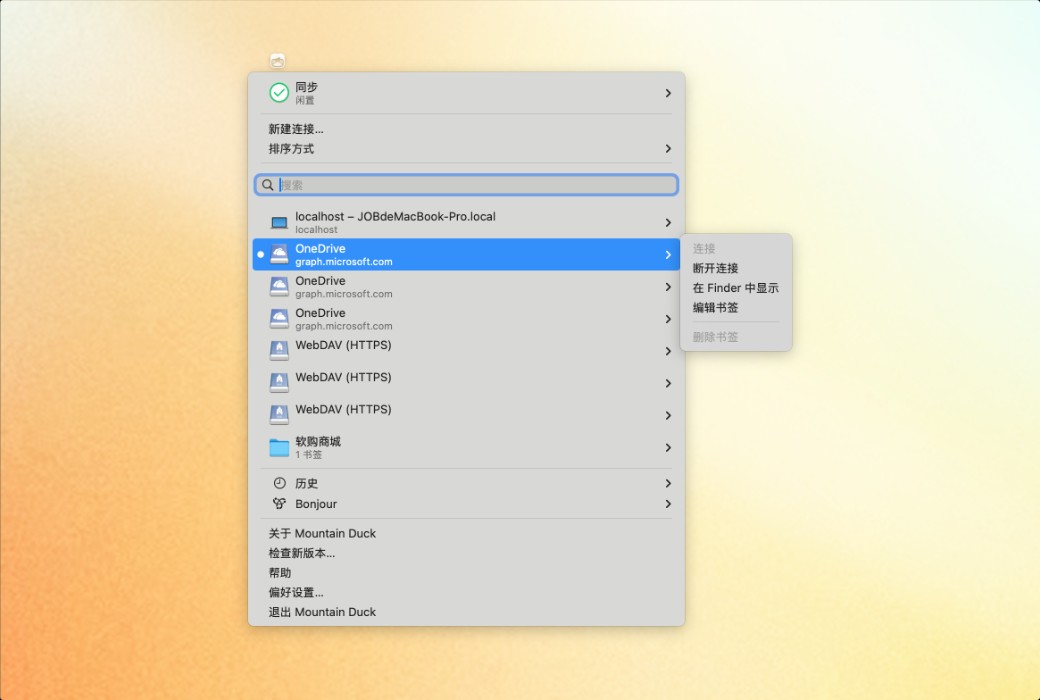Open the 帮助 help item
Image resolution: width=1040 pixels, height=700 pixels.
280,573
